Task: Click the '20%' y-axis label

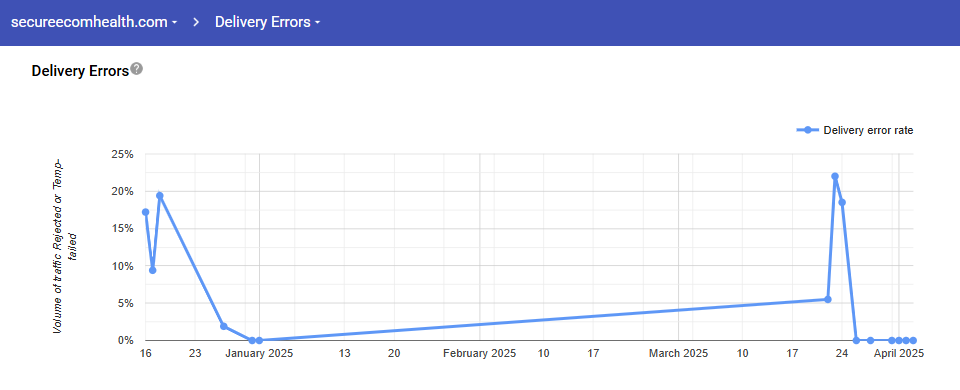Action: [122, 192]
